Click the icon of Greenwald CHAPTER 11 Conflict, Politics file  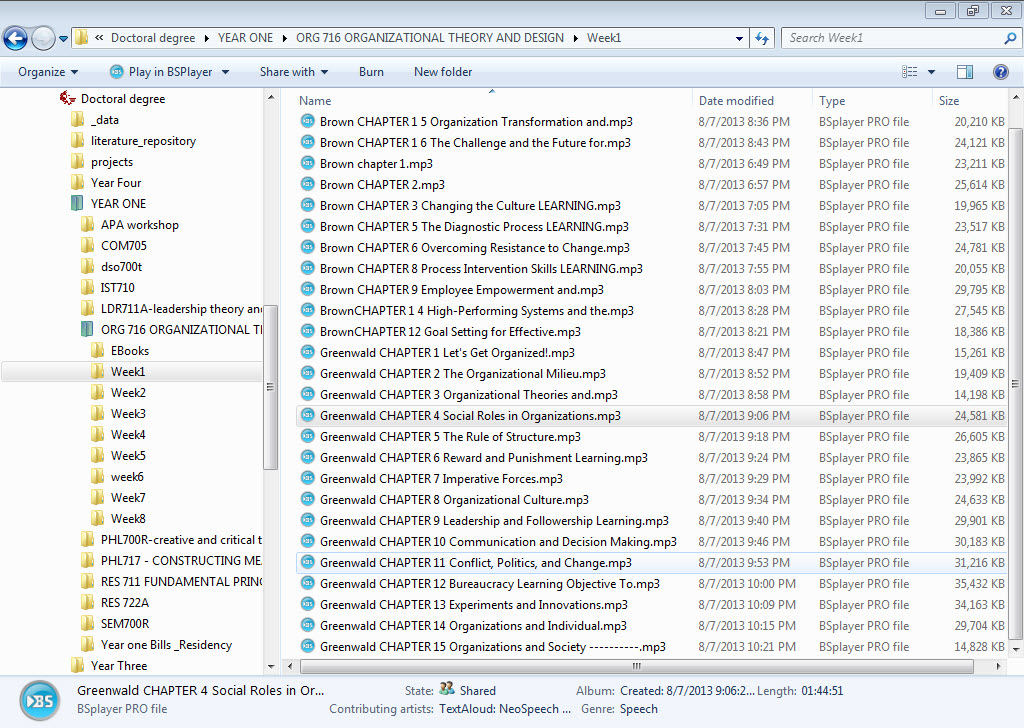coord(308,562)
